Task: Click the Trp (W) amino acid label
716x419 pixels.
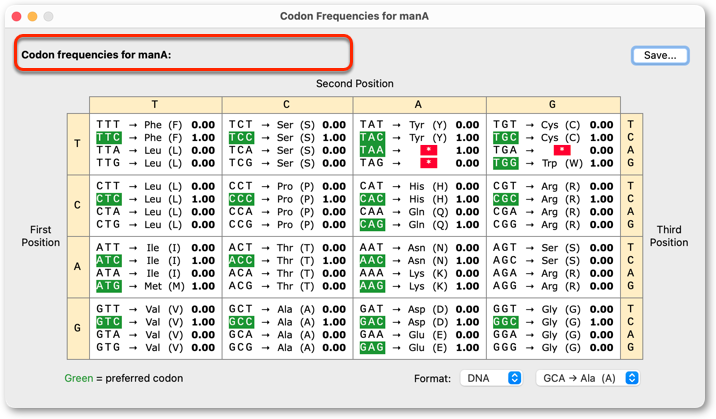Action: (562, 163)
